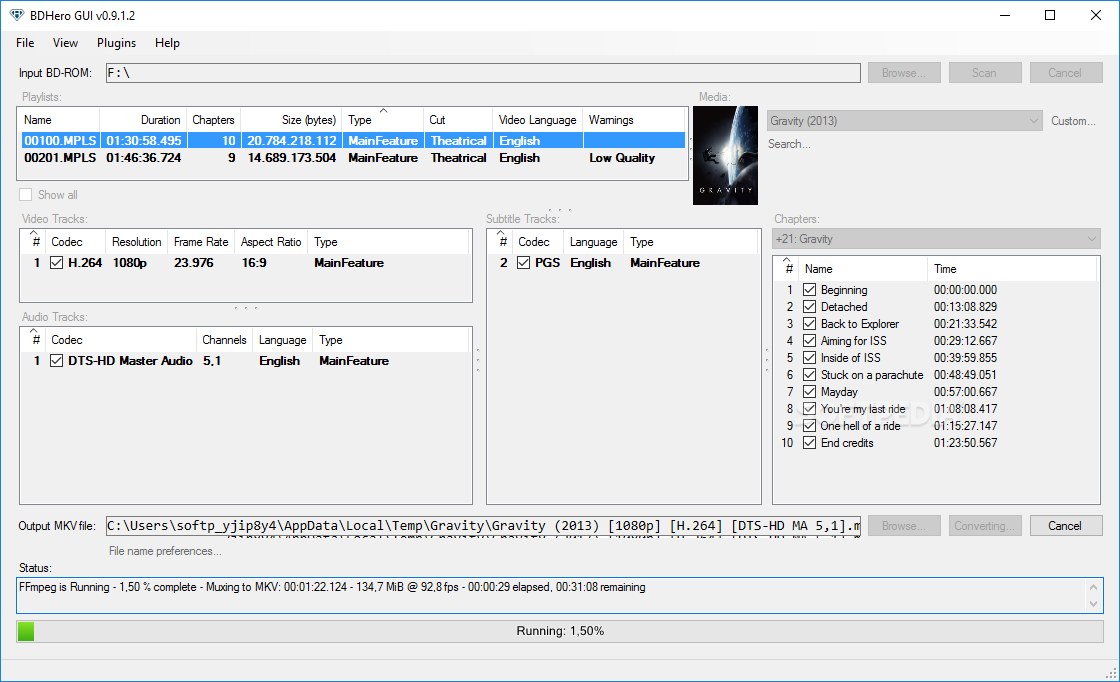Uncheck the One hell of a ride checkbox
The height and width of the screenshot is (682, 1120).
point(809,426)
